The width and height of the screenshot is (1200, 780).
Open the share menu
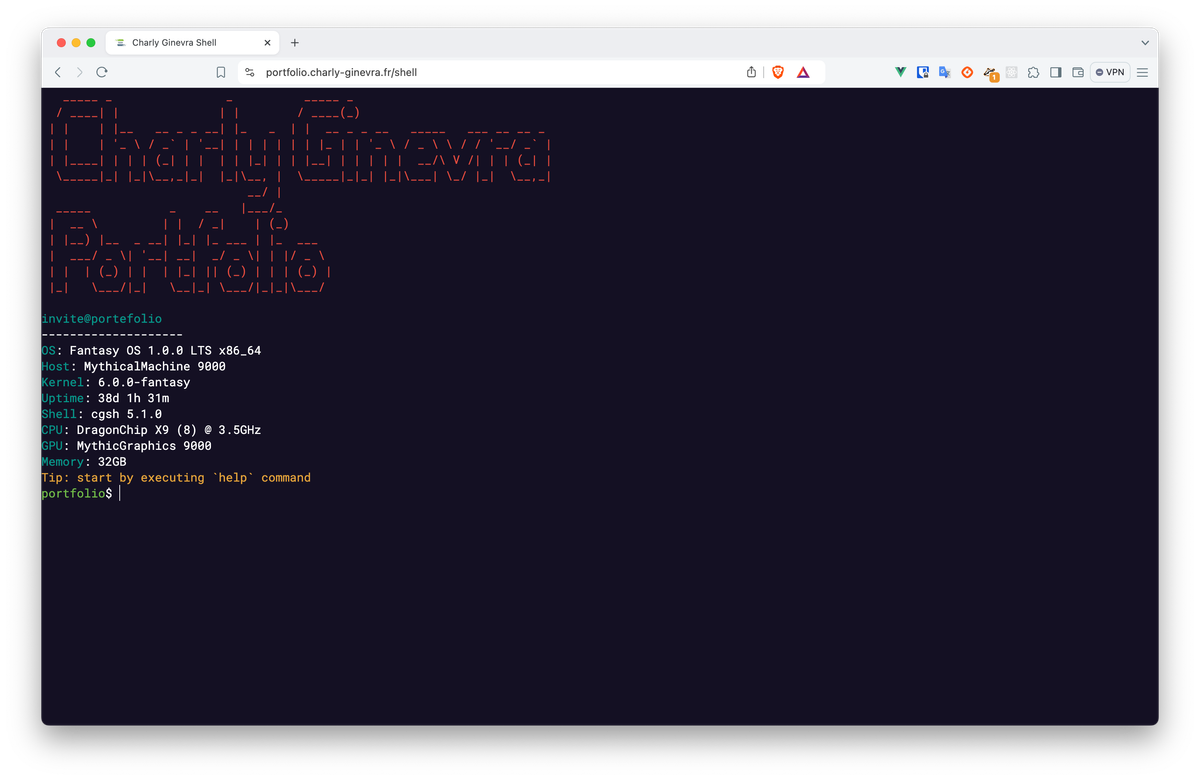[751, 72]
